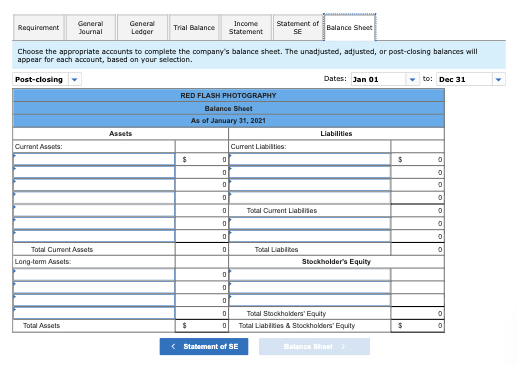The width and height of the screenshot is (517, 365).
Task: Open the Trial Balance tab
Action: coord(194,28)
